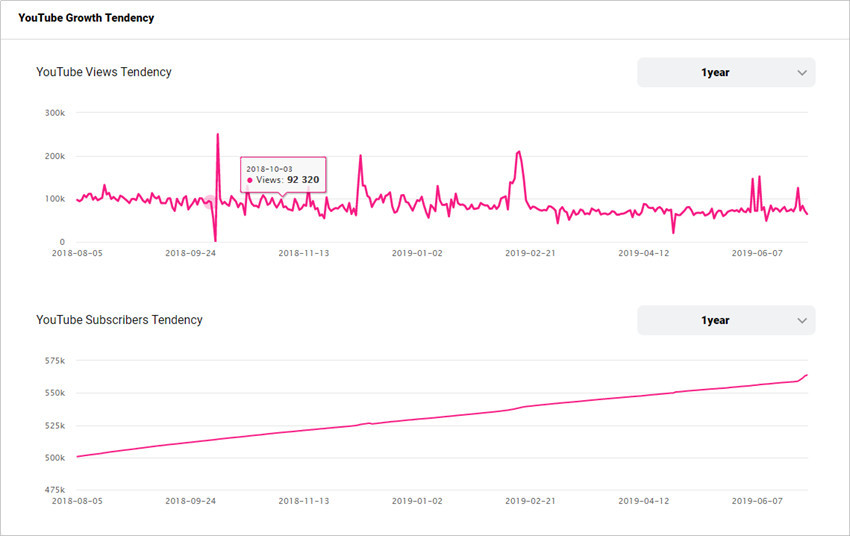Click the views peak near 2019-02-21
850x536 pixels.
pos(519,152)
